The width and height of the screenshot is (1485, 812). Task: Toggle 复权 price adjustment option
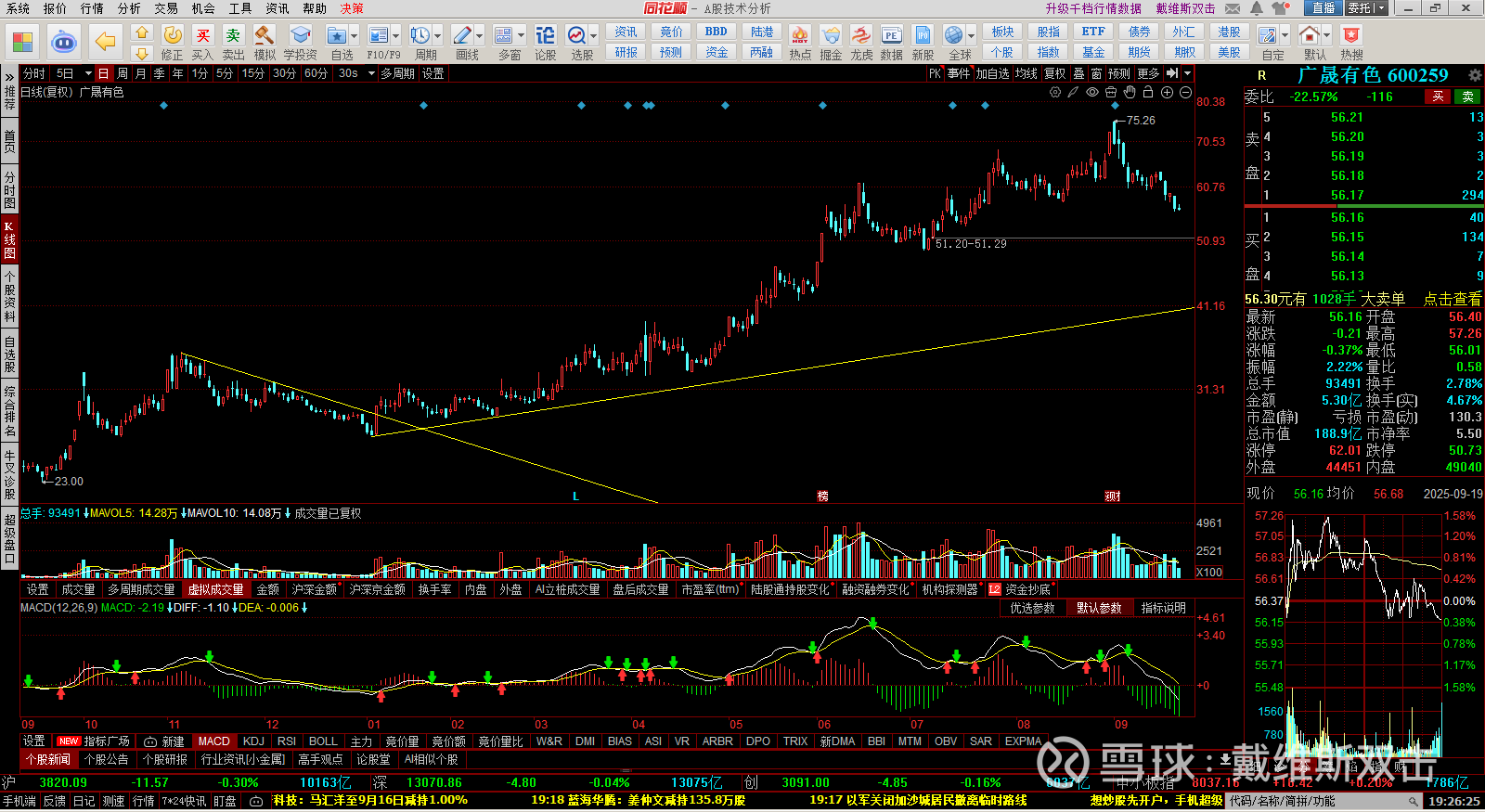pyautogui.click(x=1054, y=73)
